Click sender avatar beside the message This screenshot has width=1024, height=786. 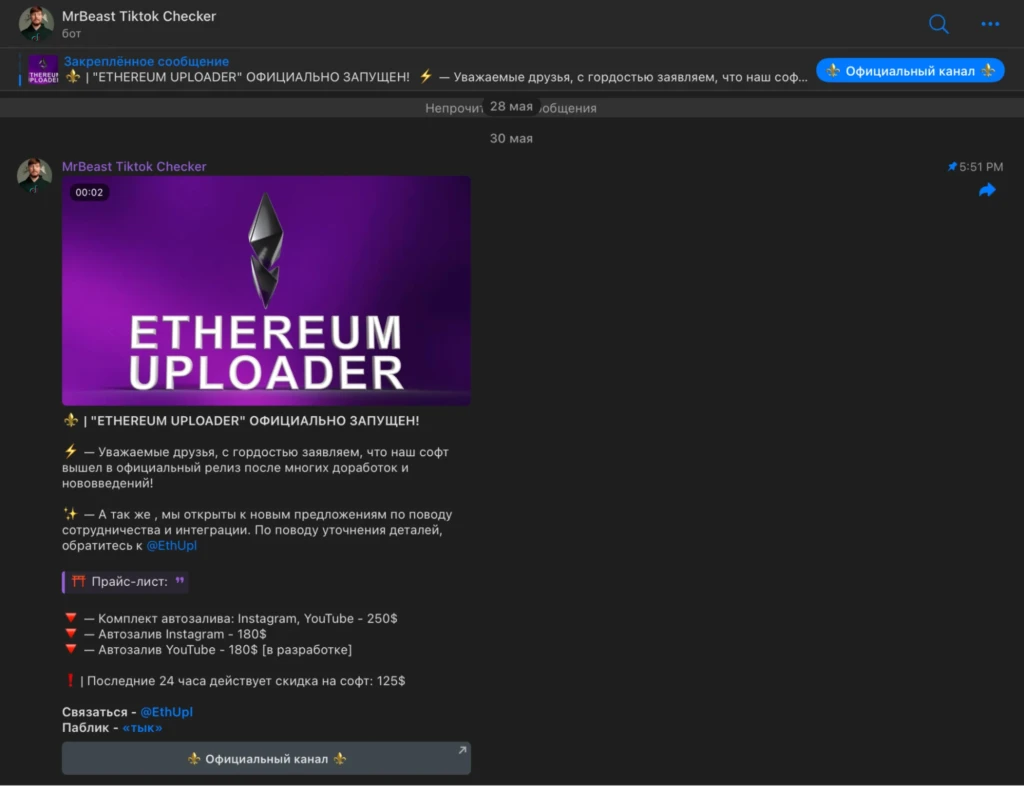tap(35, 176)
